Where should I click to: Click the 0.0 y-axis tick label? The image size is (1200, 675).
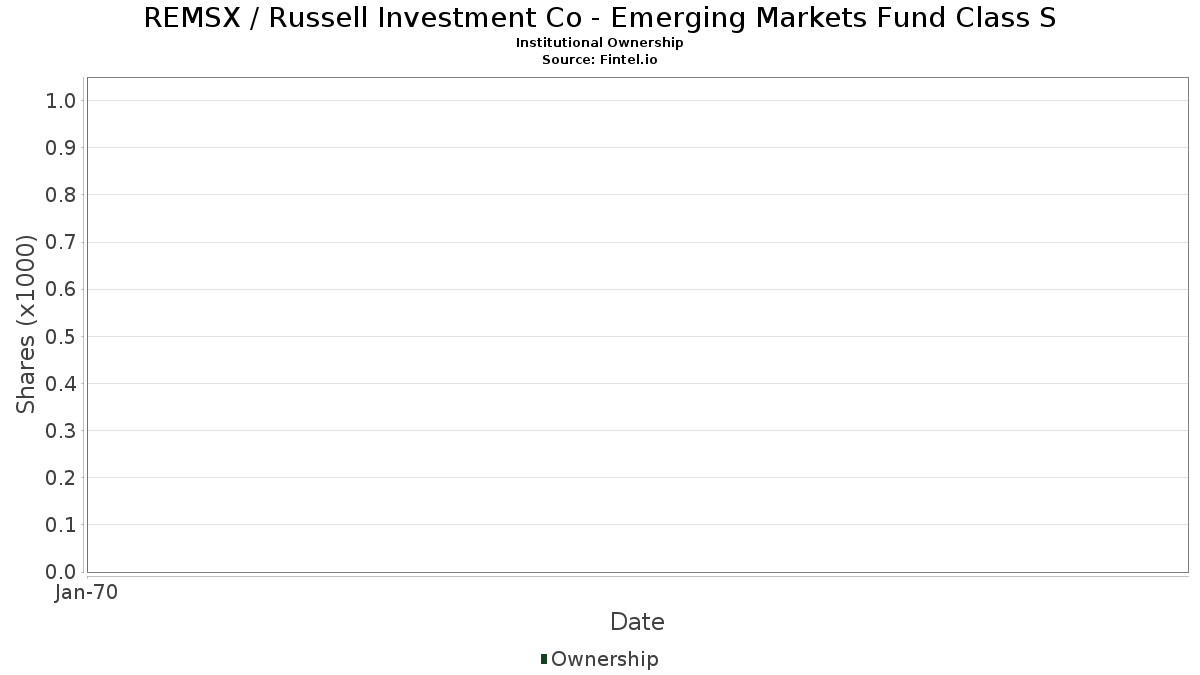pyautogui.click(x=61, y=572)
